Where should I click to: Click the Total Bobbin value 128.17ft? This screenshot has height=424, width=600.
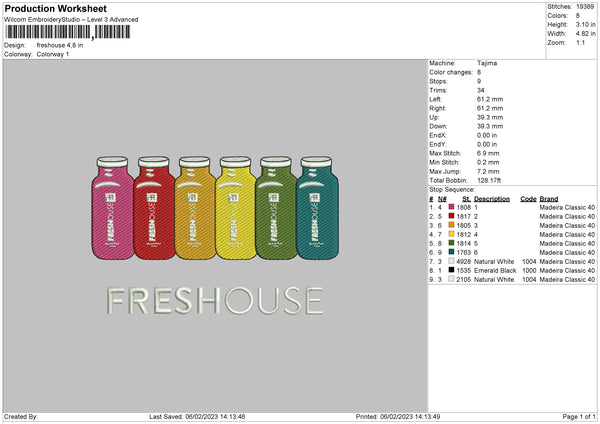[x=489, y=180]
